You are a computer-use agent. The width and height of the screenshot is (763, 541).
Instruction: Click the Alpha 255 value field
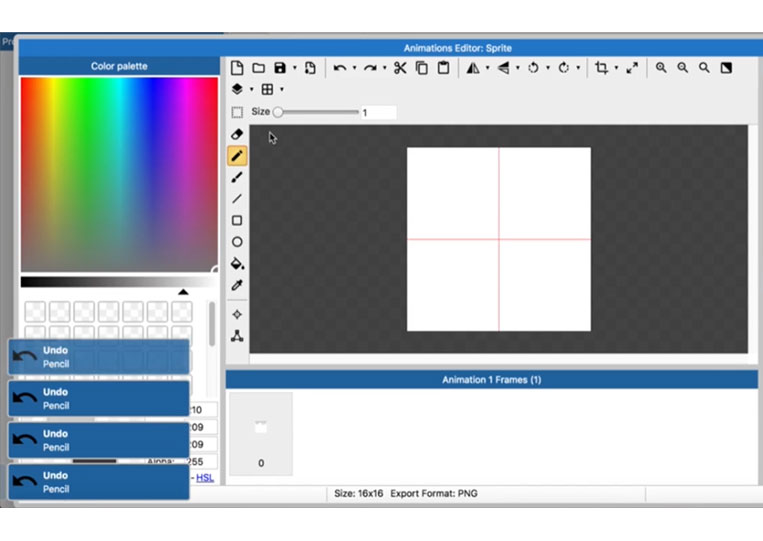point(203,461)
